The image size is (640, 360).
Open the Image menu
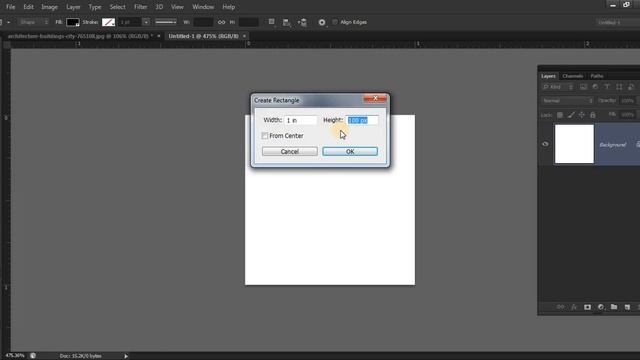click(x=49, y=7)
